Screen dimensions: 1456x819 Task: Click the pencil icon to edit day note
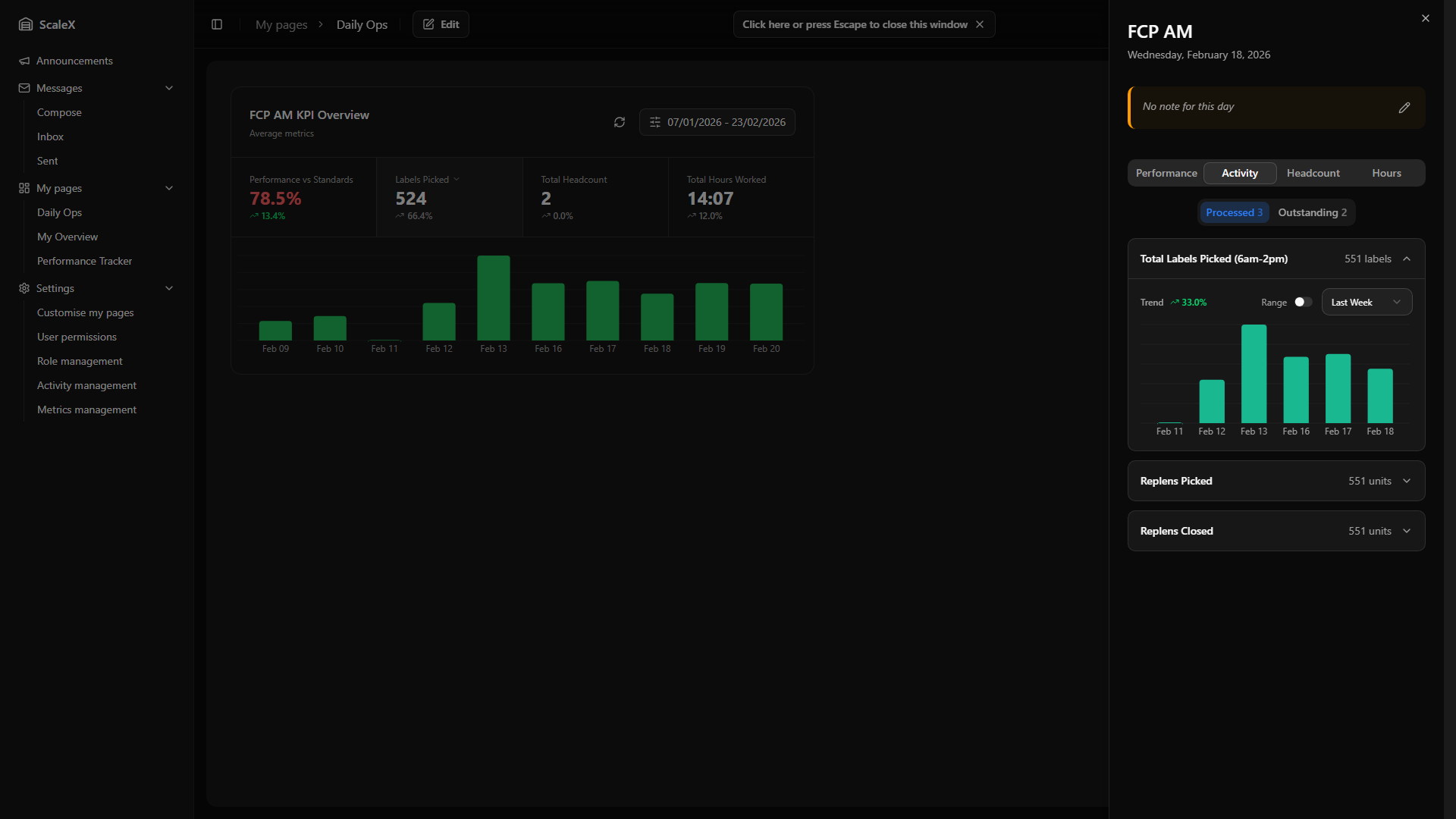coord(1404,108)
